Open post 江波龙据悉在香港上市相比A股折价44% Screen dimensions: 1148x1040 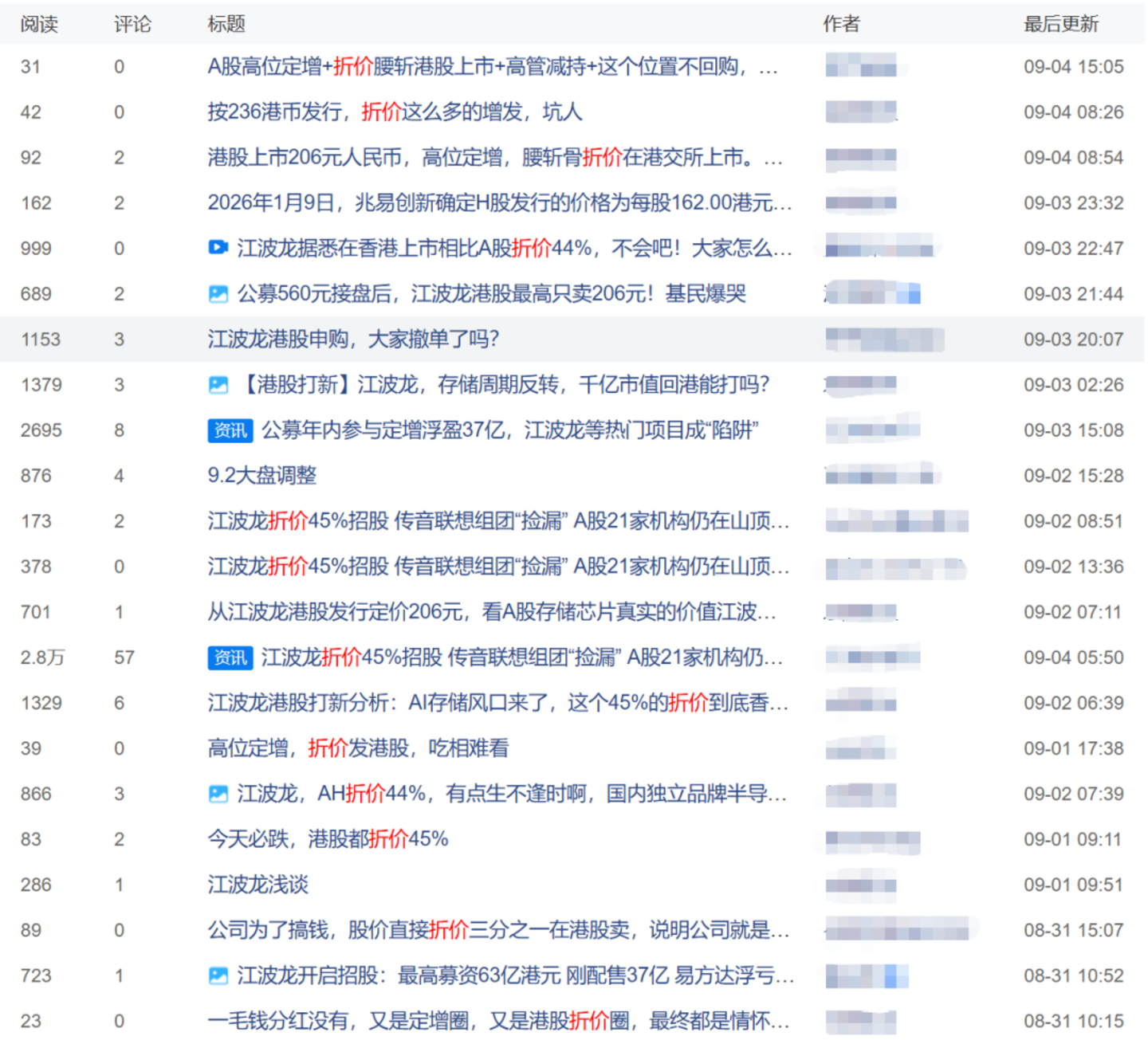515,248
